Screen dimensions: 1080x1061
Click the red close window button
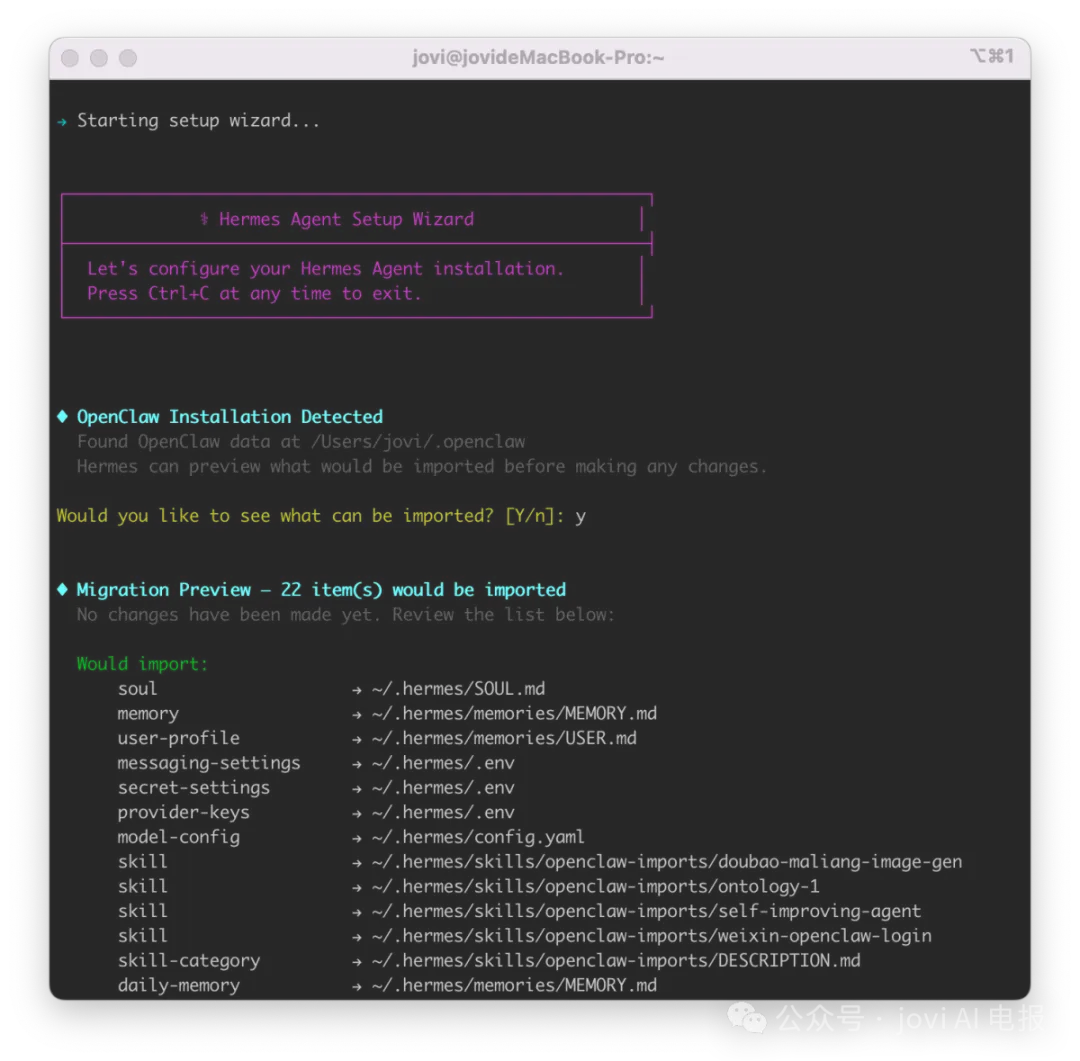[x=70, y=58]
